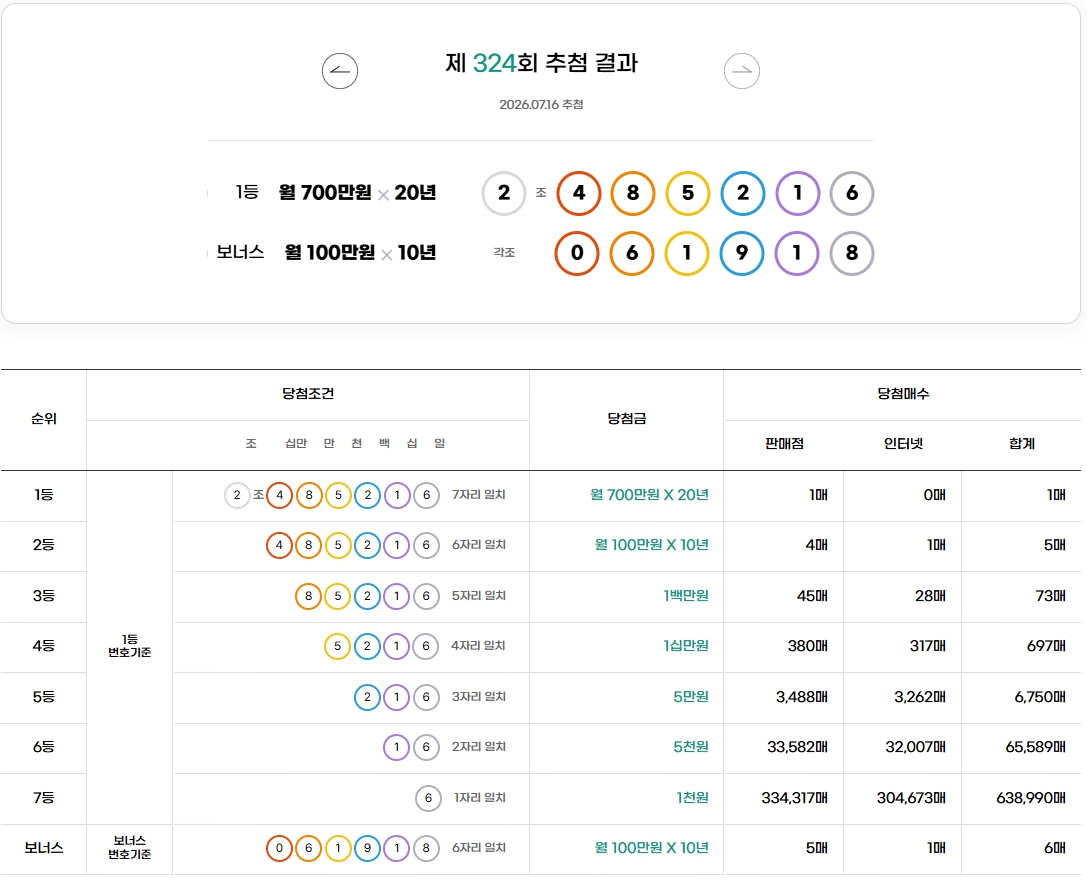Image resolution: width=1087 pixels, height=883 pixels.
Task: Click the 순위 column header
Action: pos(44,419)
